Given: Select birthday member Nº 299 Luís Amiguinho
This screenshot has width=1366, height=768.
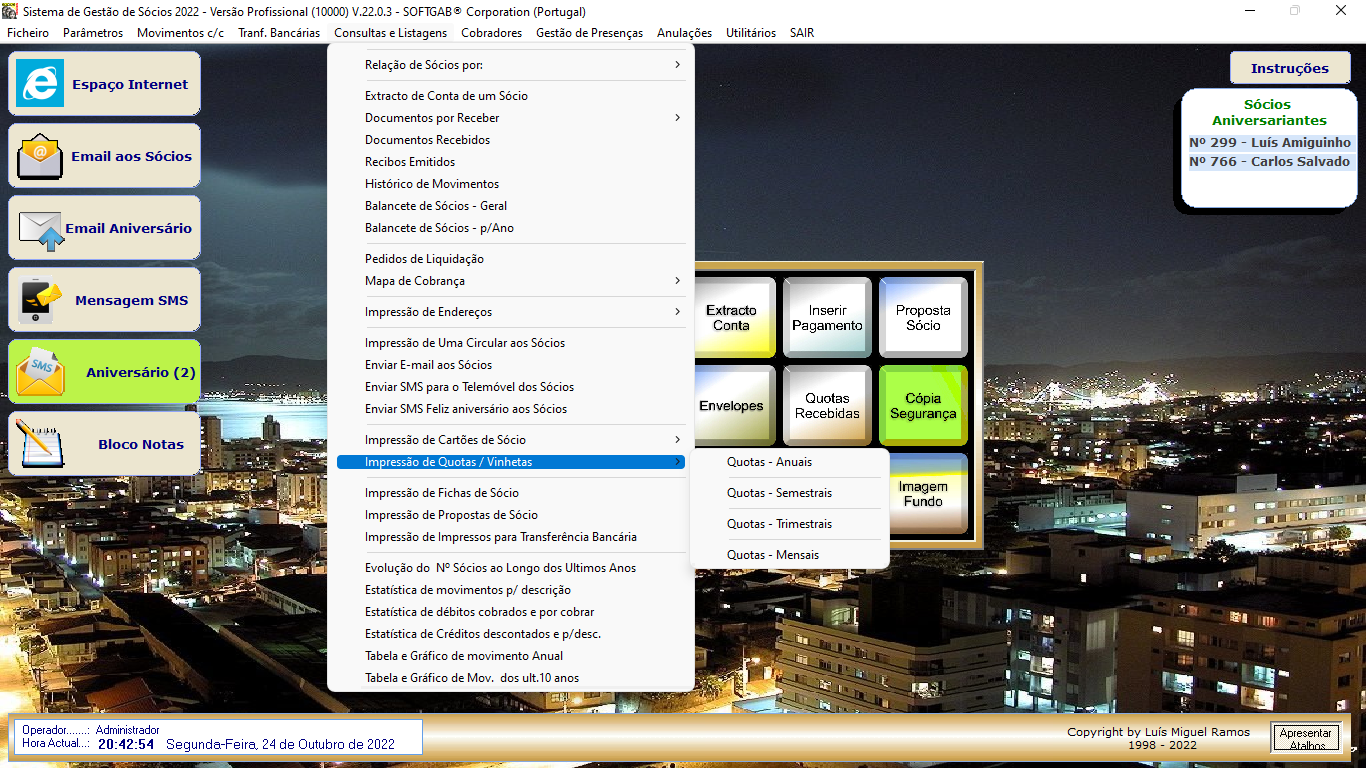Looking at the screenshot, I should pyautogui.click(x=1269, y=143).
